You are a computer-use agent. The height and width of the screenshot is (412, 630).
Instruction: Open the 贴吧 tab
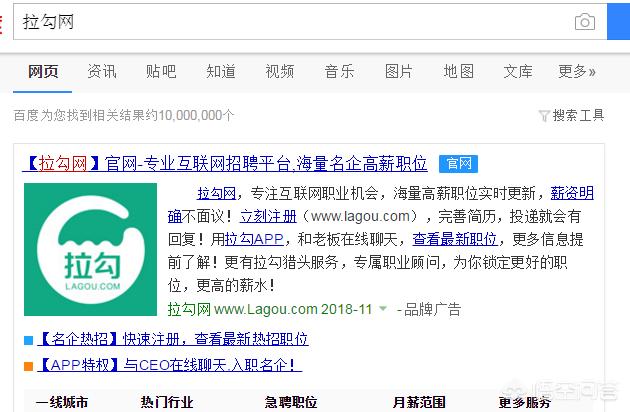[x=161, y=72]
